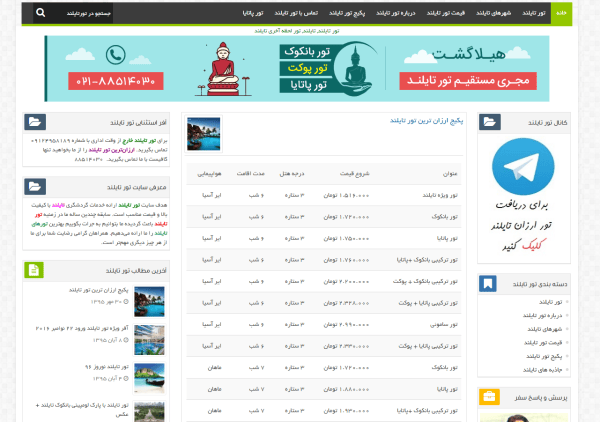Open the sidebar category 'شهرهای تایلند'
Image resolution: width=600 pixels, height=422 pixels.
coord(545,329)
